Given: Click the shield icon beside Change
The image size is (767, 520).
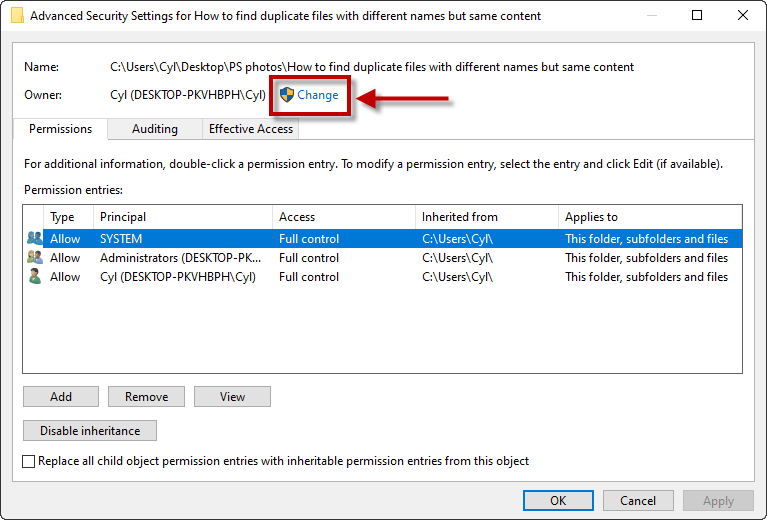Looking at the screenshot, I should (x=287, y=94).
